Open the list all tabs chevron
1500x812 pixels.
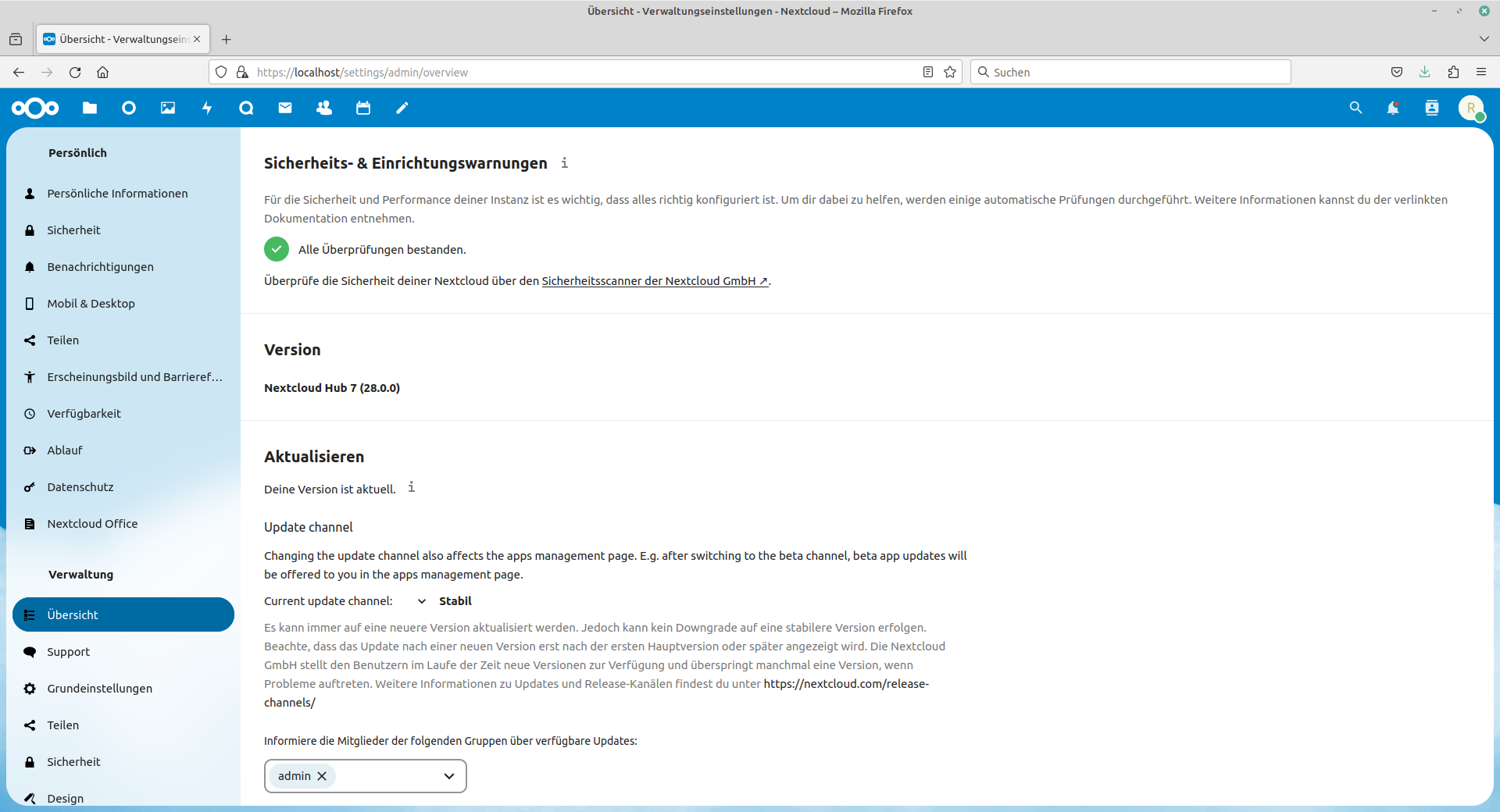tap(1484, 39)
